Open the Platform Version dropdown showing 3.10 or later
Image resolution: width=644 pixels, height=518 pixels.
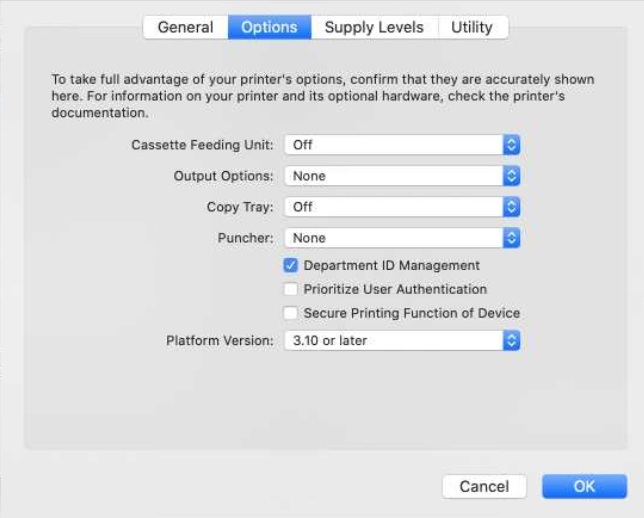(x=393, y=341)
